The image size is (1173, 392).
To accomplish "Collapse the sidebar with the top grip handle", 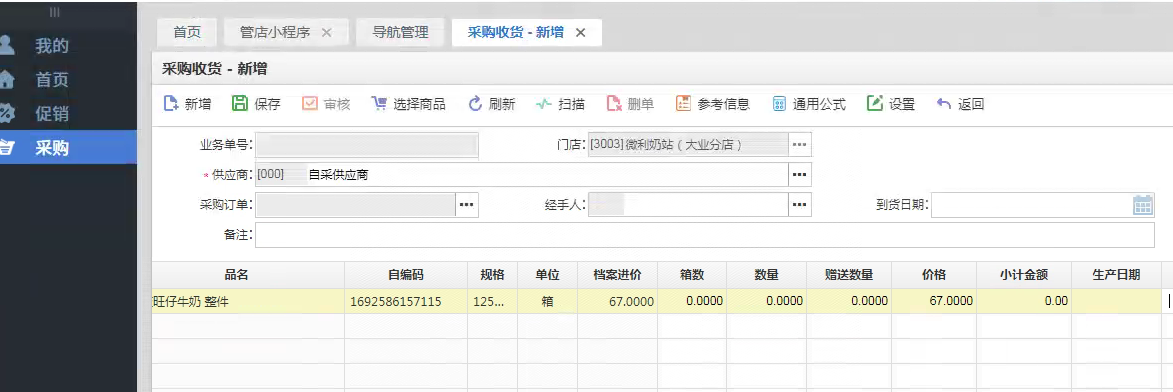I will [54, 12].
